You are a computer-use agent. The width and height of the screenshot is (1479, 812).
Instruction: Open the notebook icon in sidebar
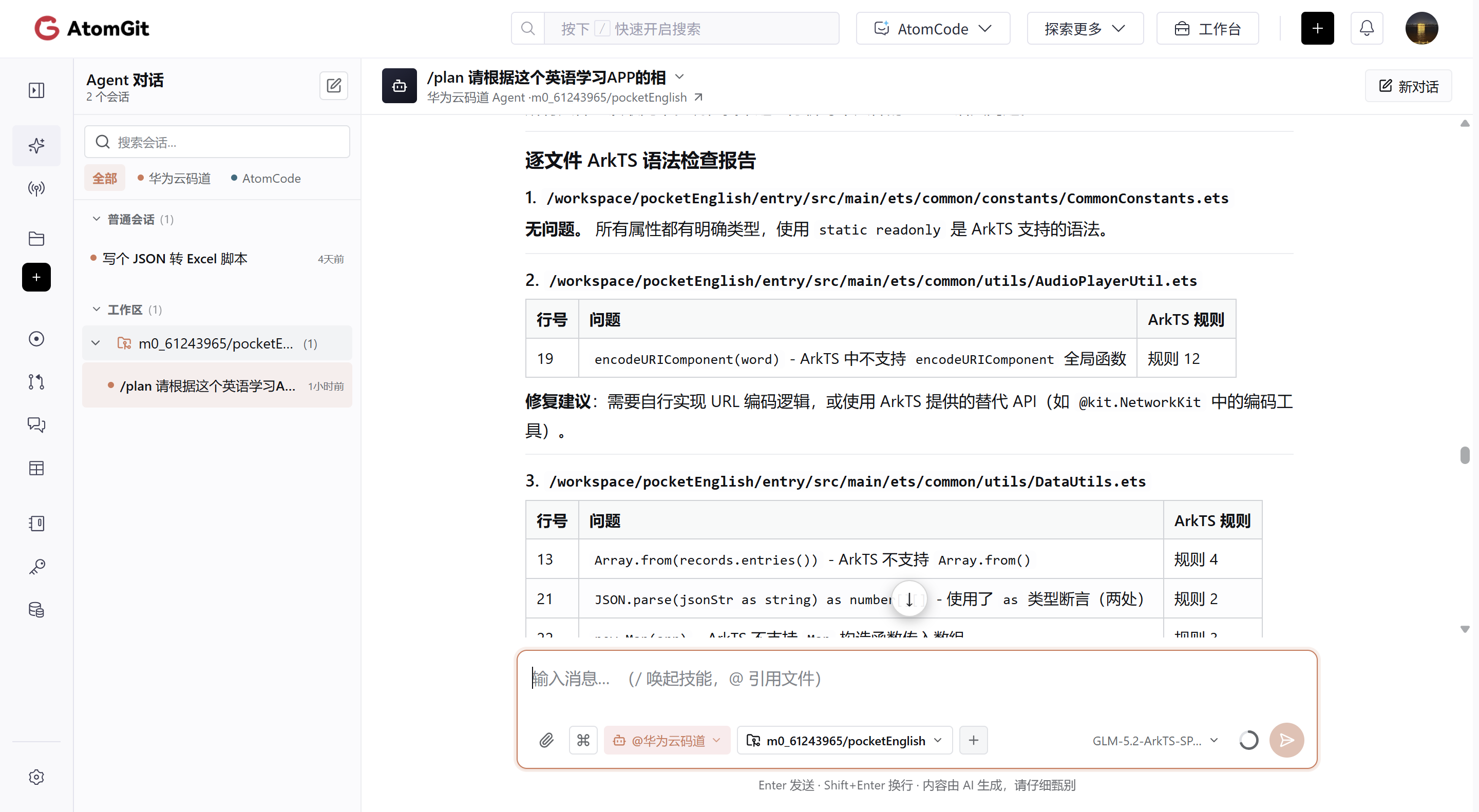(36, 524)
